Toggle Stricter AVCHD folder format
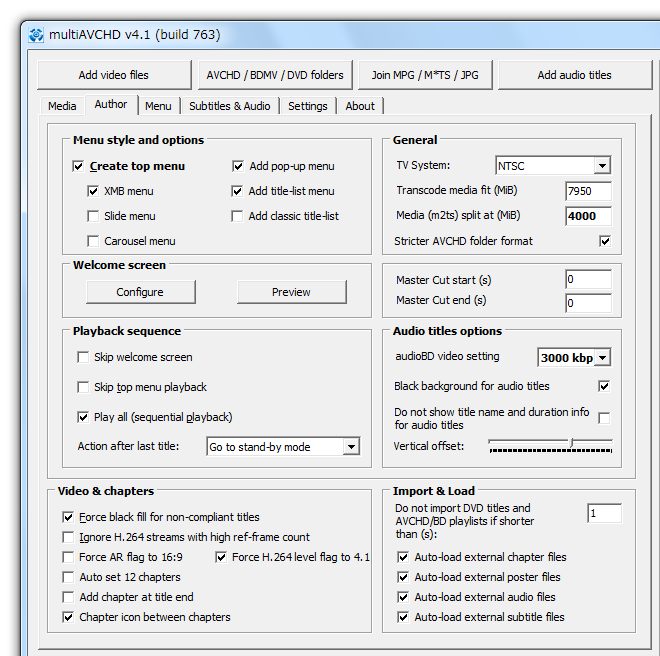The width and height of the screenshot is (660, 656). 605,241
